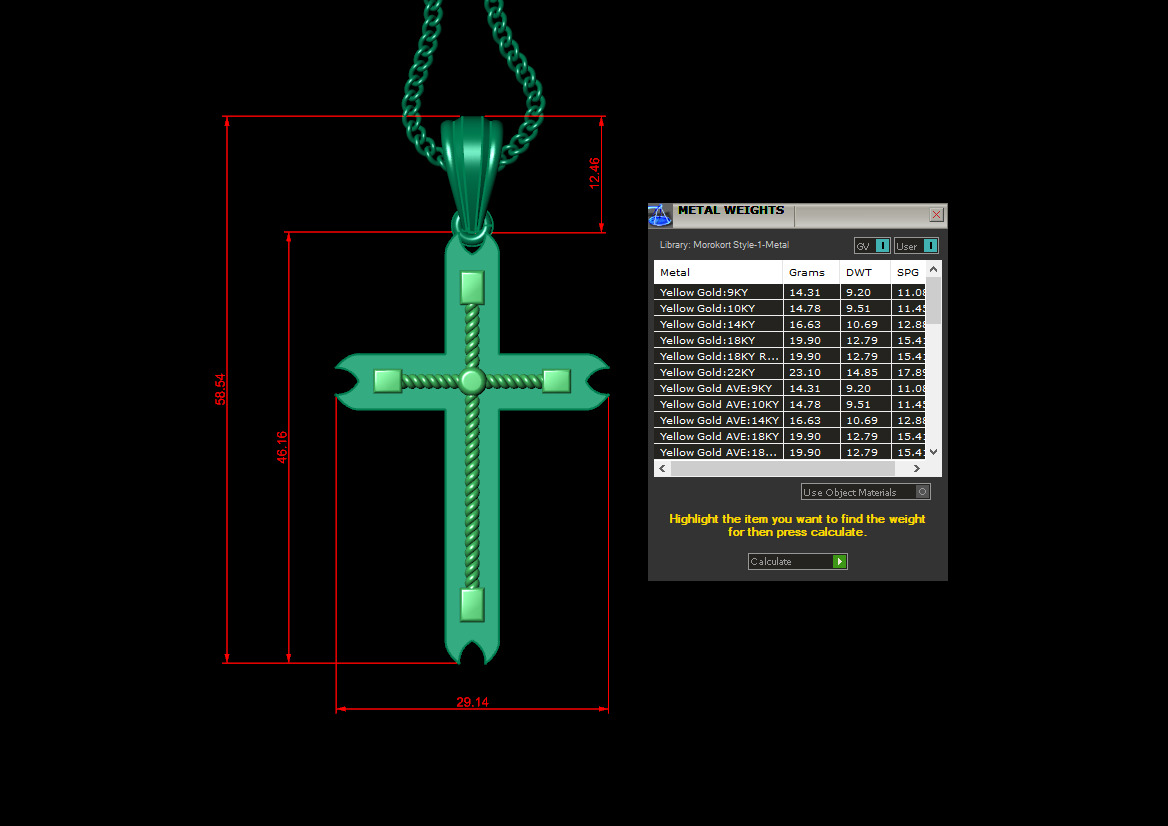Image resolution: width=1168 pixels, height=826 pixels.
Task: Select the left rectangular stone on cross
Action: [x=388, y=381]
